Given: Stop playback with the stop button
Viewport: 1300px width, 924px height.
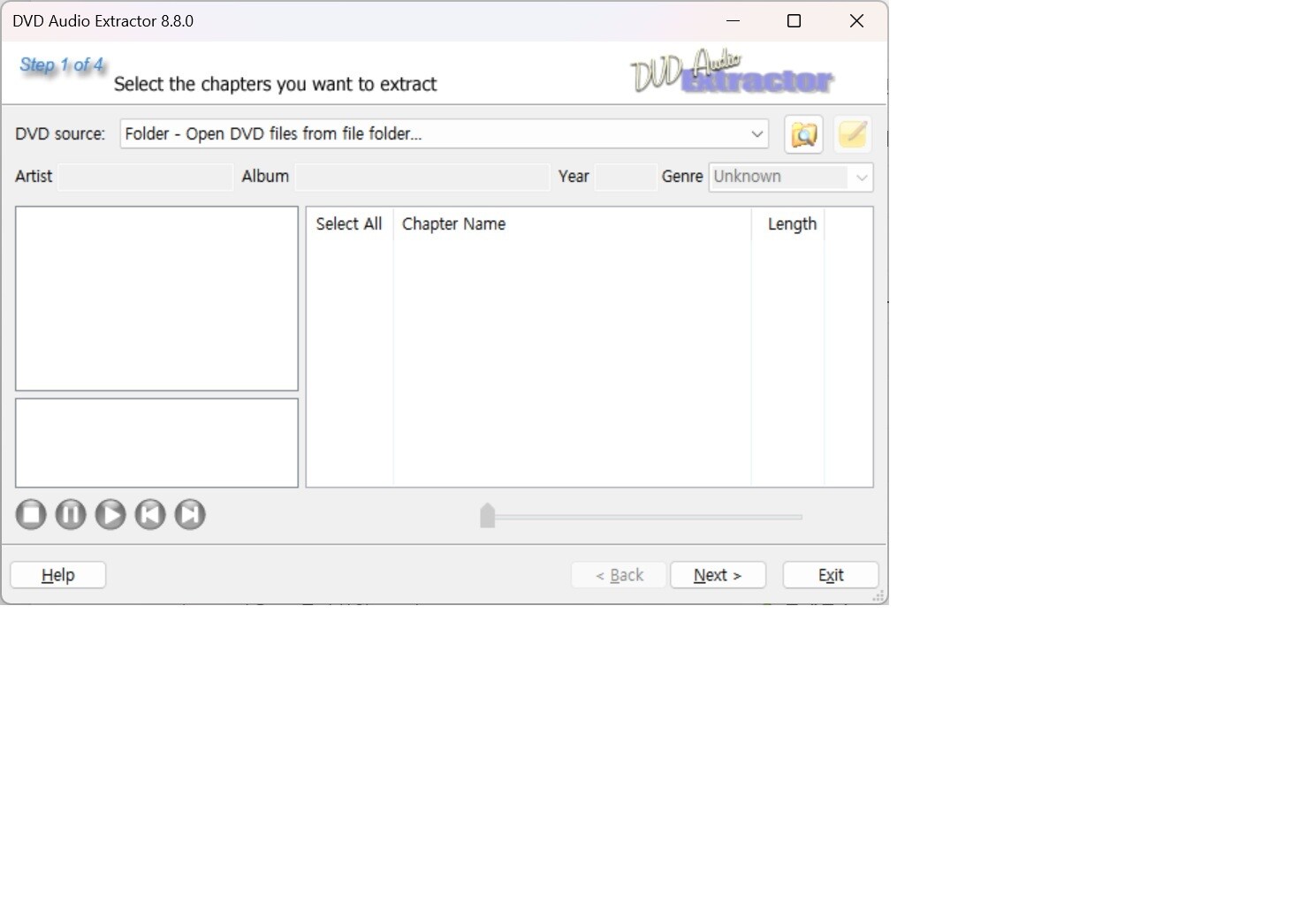Looking at the screenshot, I should click(31, 514).
